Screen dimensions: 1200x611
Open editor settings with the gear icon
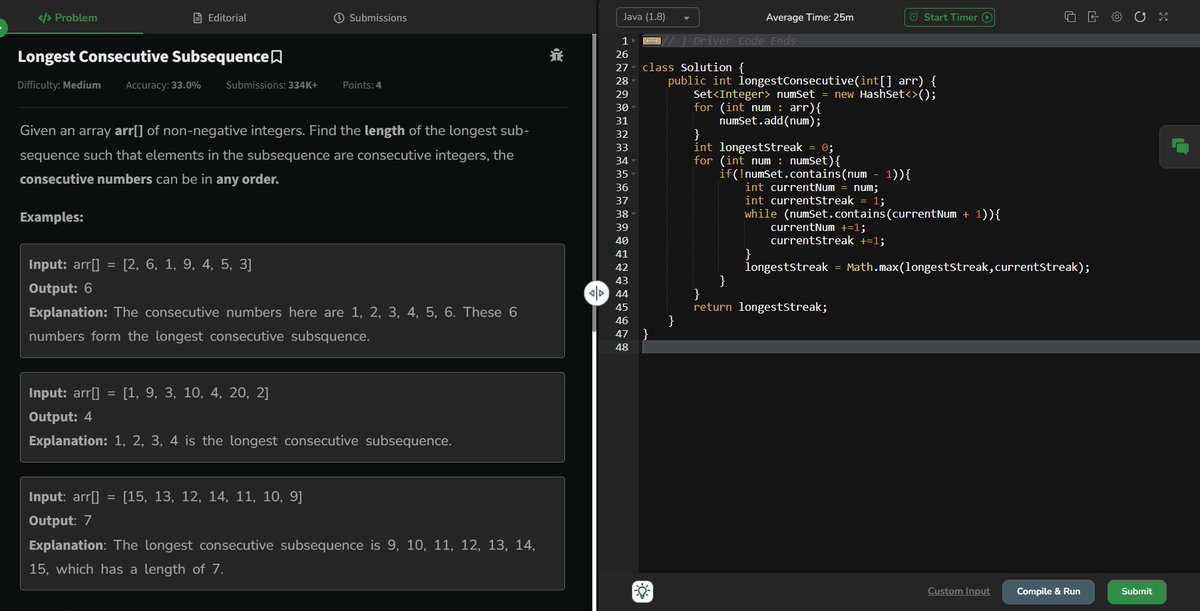(1116, 17)
